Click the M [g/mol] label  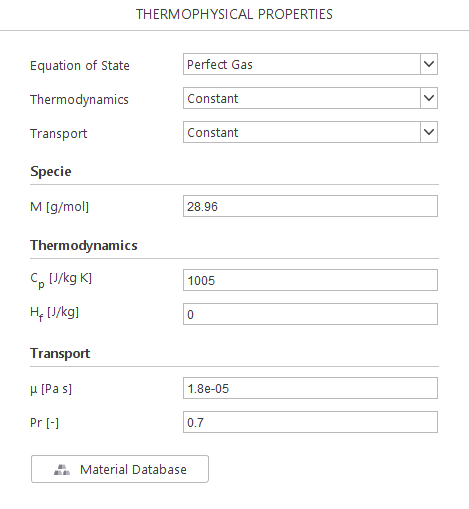click(x=59, y=207)
